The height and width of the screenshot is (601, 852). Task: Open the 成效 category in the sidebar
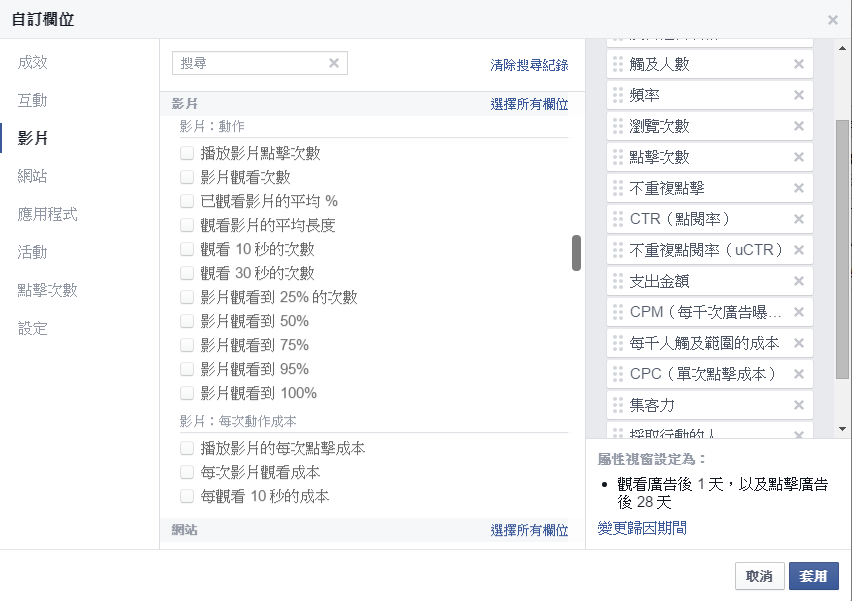33,62
